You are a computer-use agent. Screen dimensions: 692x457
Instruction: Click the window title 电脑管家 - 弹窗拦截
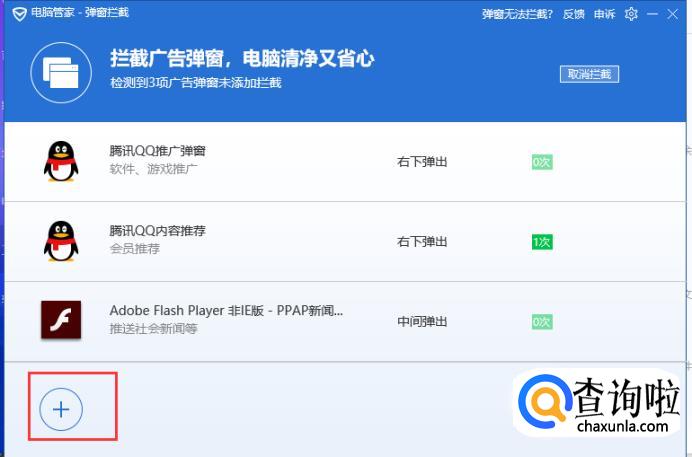tap(80, 13)
